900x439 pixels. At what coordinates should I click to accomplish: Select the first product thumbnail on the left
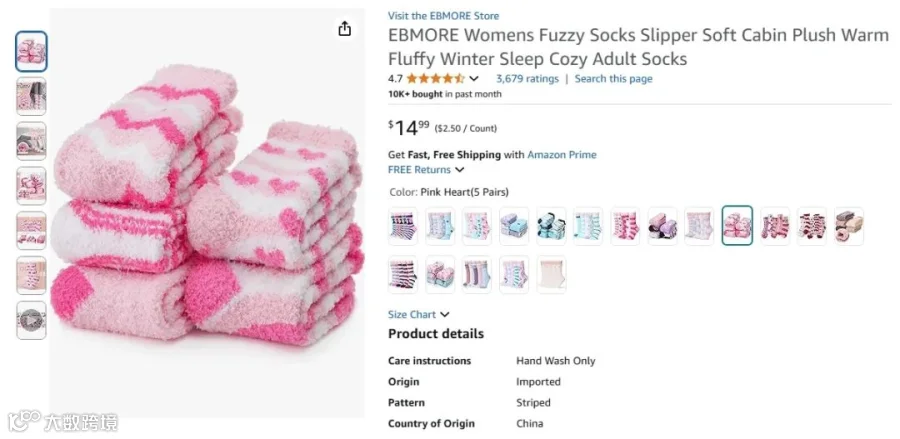coord(32,52)
